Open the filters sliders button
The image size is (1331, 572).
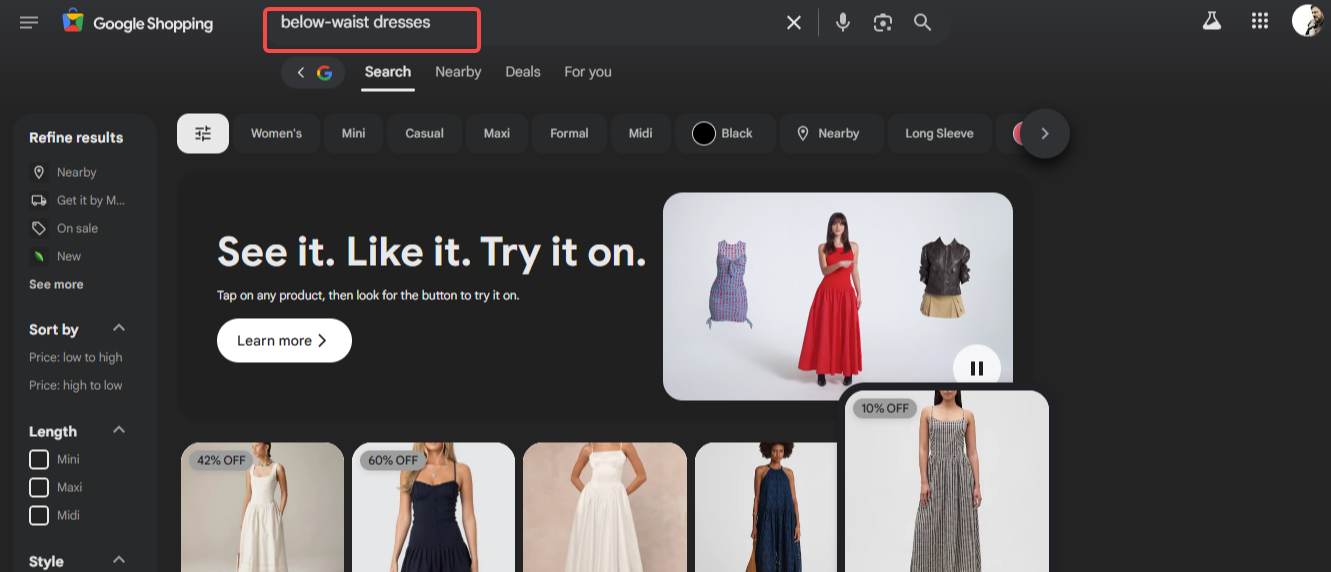click(x=203, y=133)
